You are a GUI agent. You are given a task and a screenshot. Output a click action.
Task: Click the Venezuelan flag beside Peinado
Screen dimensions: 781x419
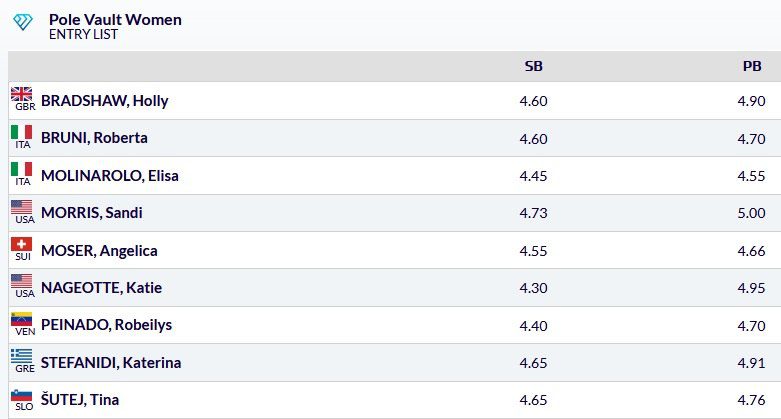coord(21,319)
